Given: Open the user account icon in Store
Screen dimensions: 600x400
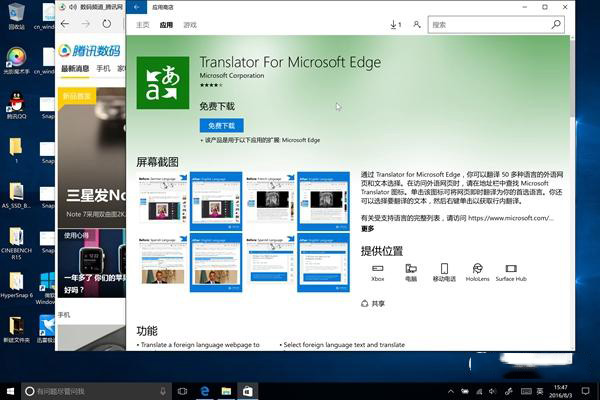Looking at the screenshot, I should [x=417, y=24].
